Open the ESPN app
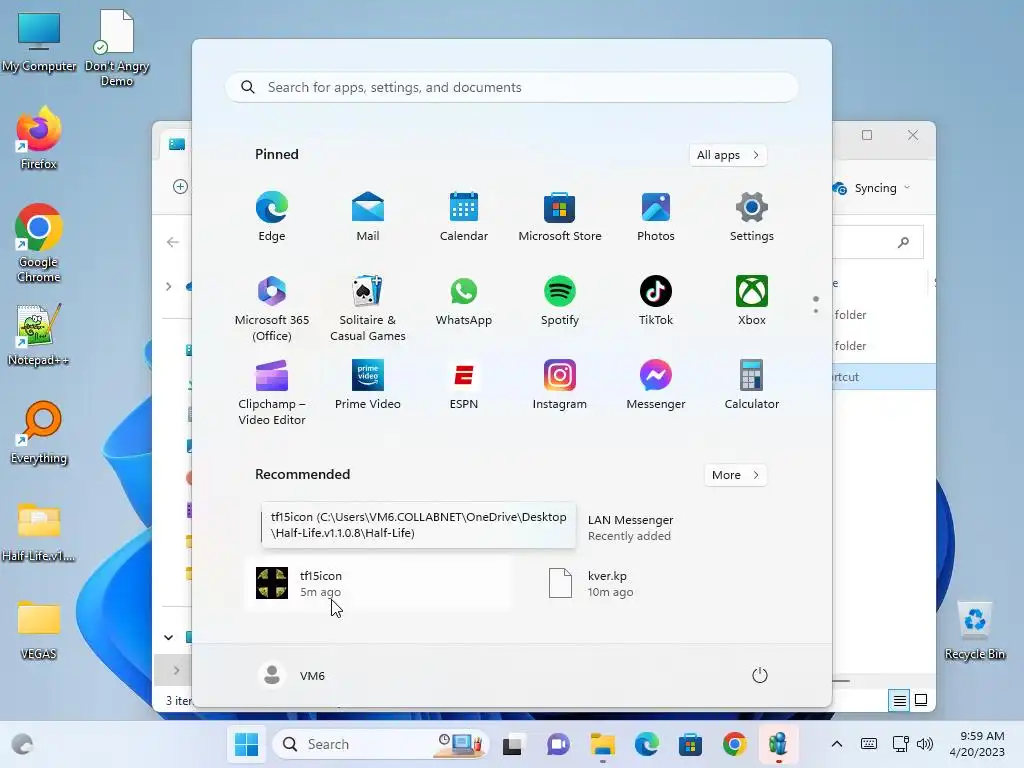Viewport: 1024px width, 768px height. point(464,385)
